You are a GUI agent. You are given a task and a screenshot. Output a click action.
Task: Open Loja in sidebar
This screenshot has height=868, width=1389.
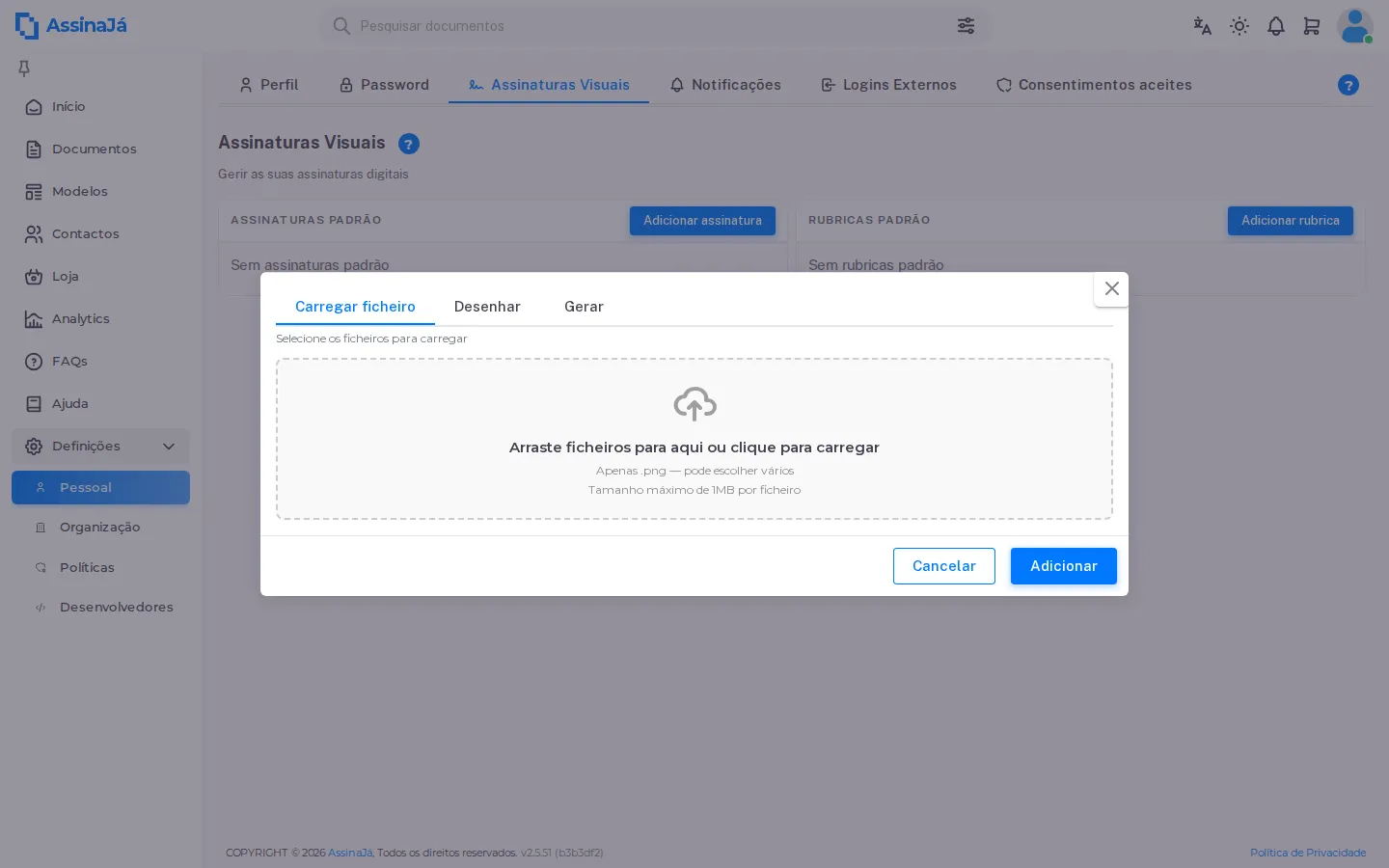pyautogui.click(x=100, y=277)
